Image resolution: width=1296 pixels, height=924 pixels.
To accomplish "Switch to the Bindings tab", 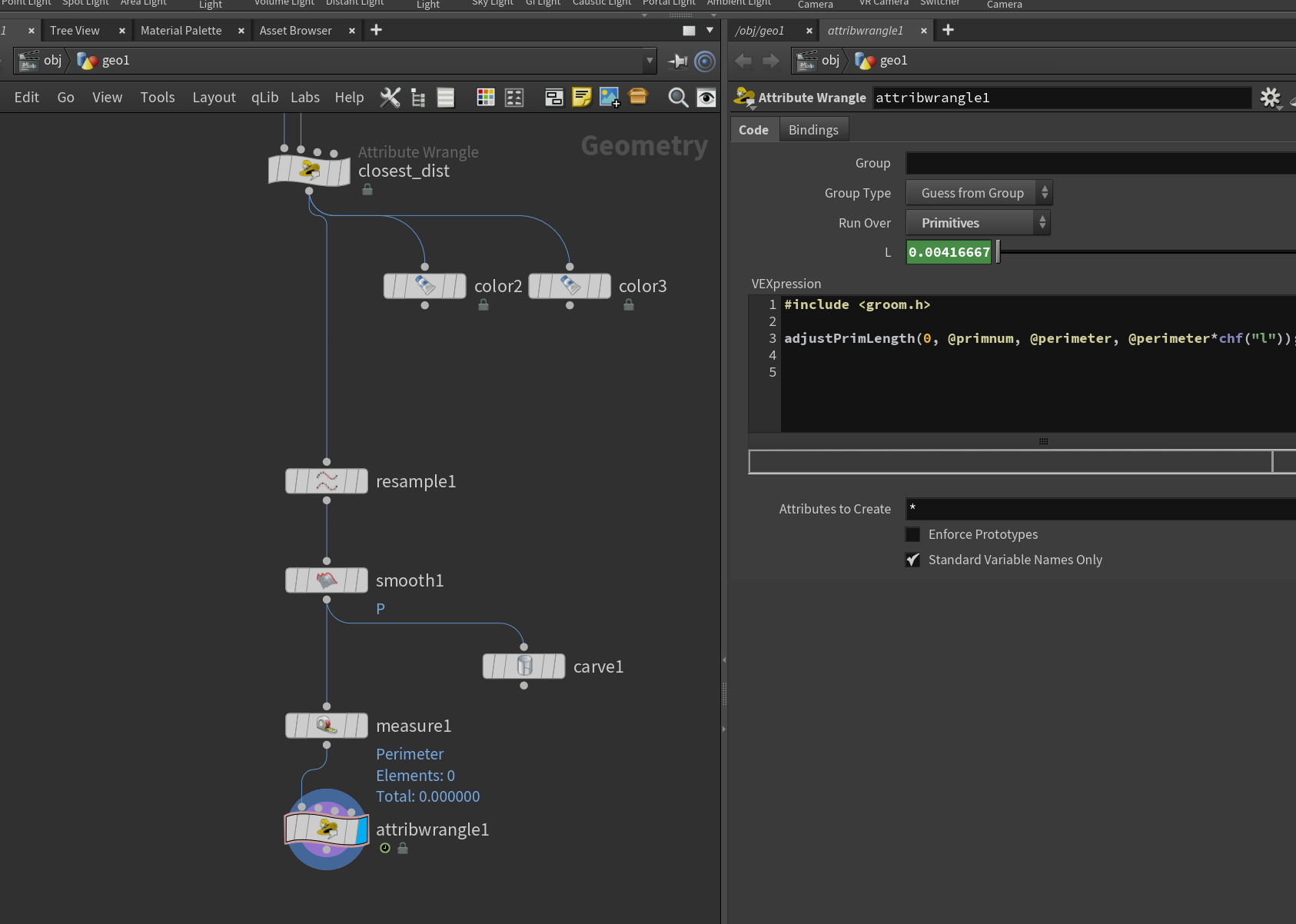I will [x=813, y=130].
